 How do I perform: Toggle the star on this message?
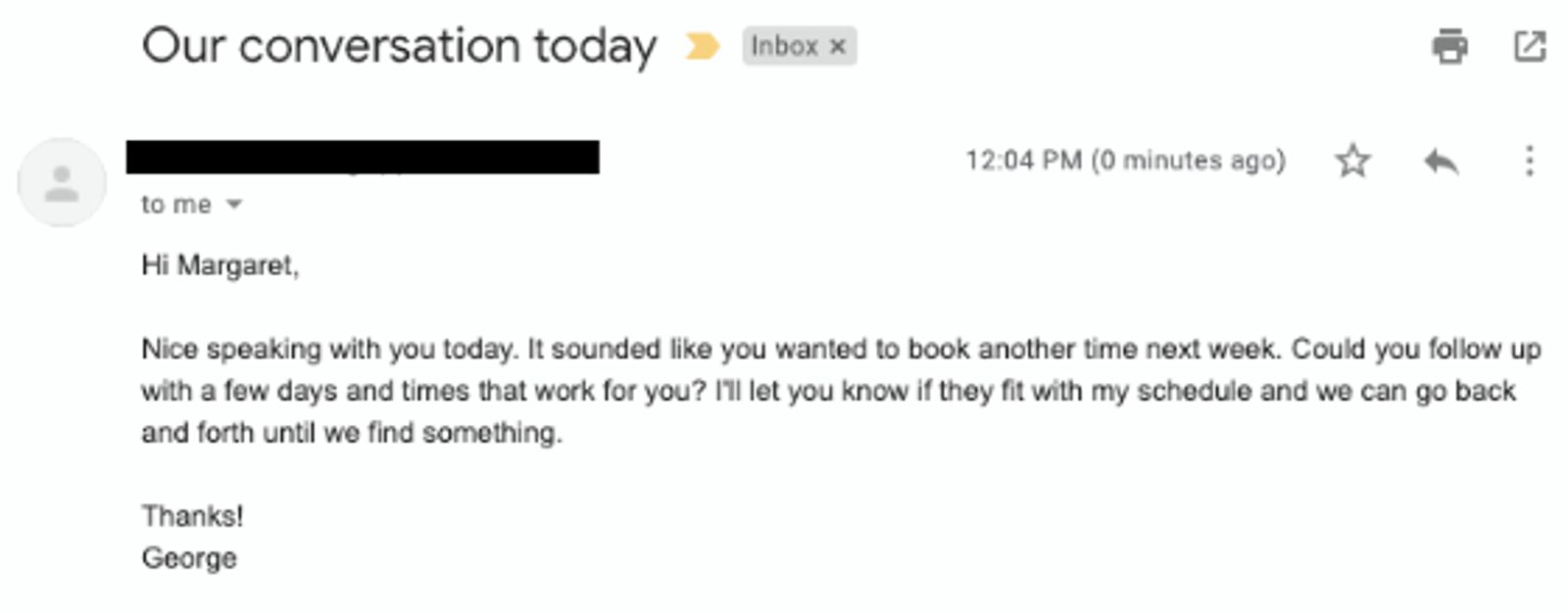[x=1353, y=160]
